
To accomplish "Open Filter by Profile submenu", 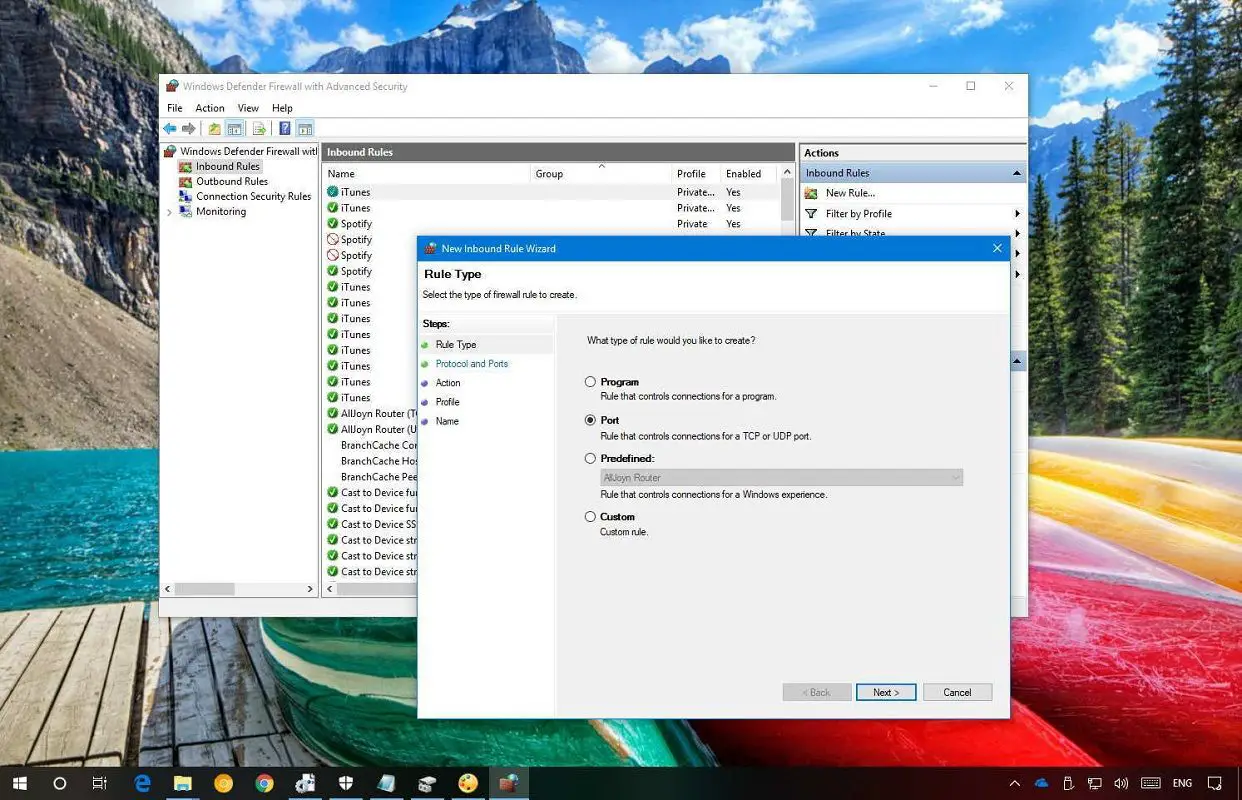I will tap(858, 214).
